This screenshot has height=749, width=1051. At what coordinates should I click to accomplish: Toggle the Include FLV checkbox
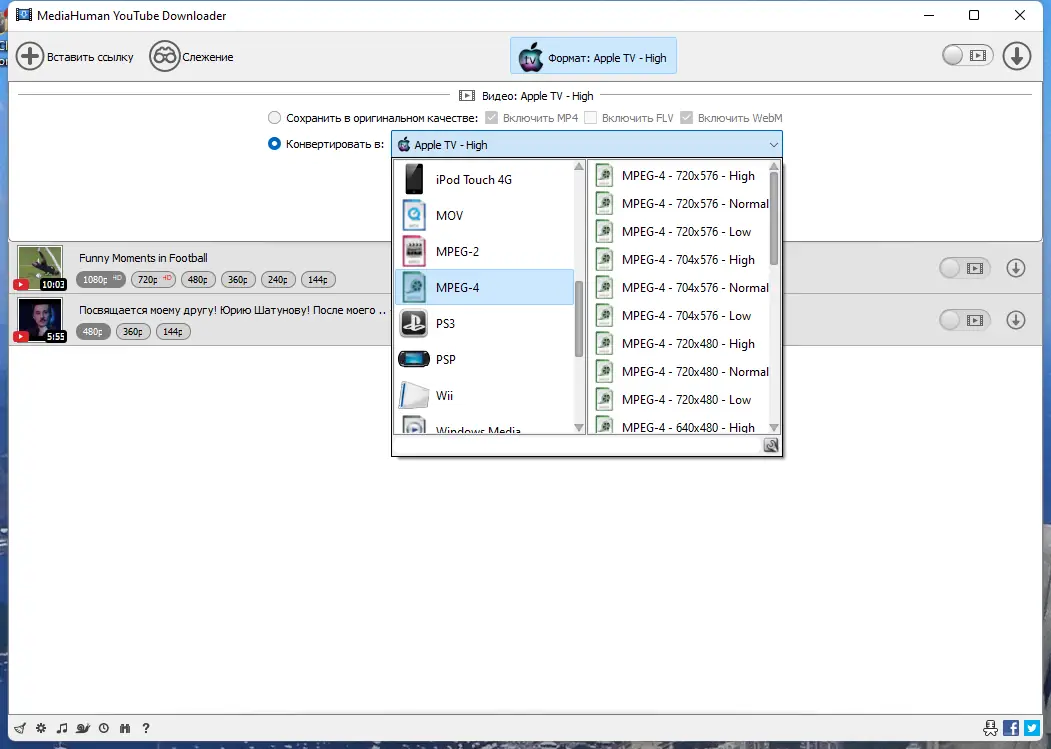(x=591, y=118)
